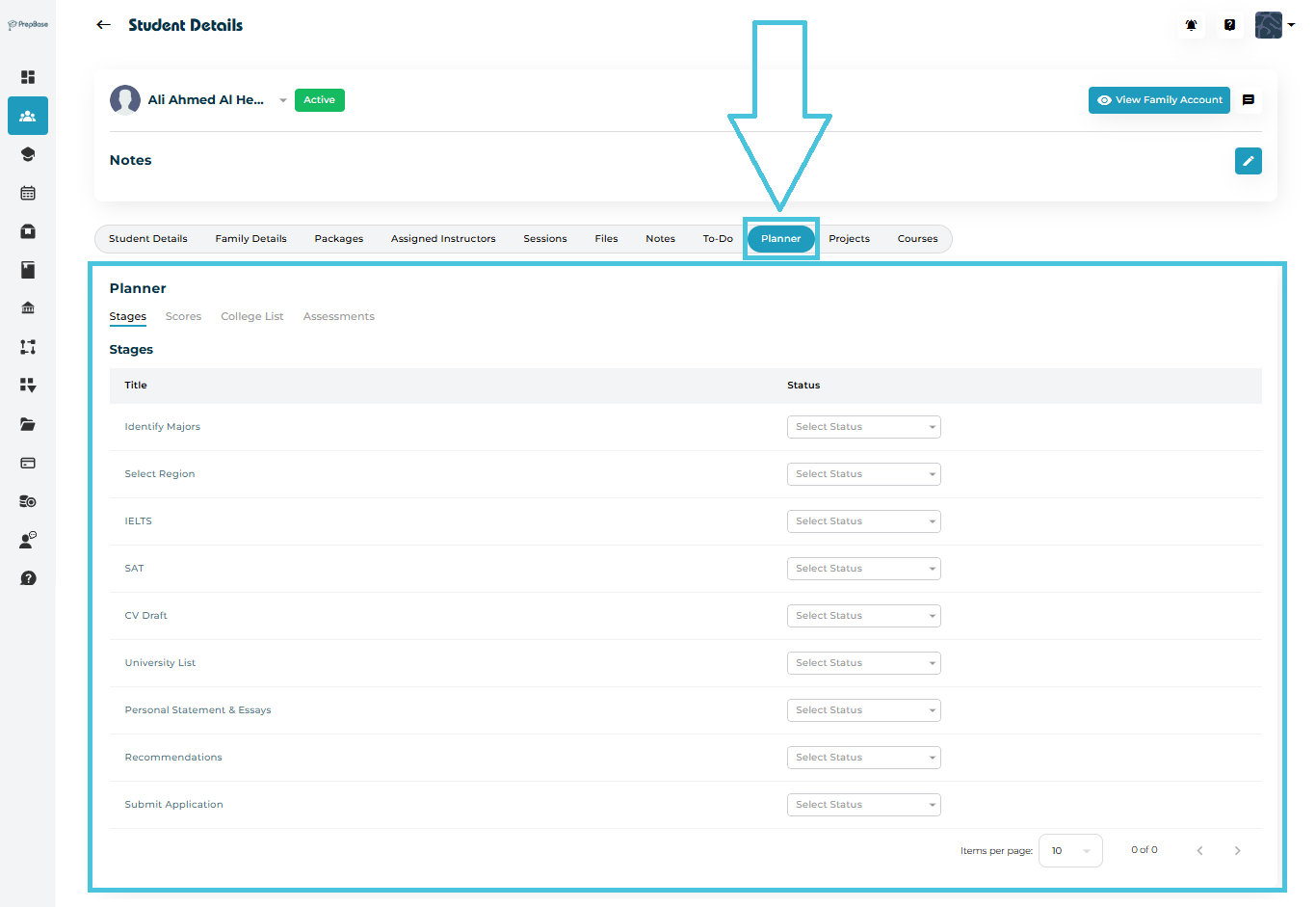The height and width of the screenshot is (907, 1316).
Task: Open the folder icon in sidebar
Action: [x=28, y=424]
